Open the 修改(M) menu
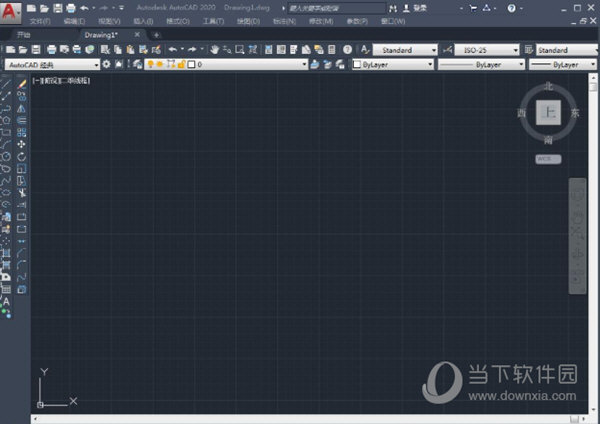600x424 pixels. pyautogui.click(x=321, y=21)
